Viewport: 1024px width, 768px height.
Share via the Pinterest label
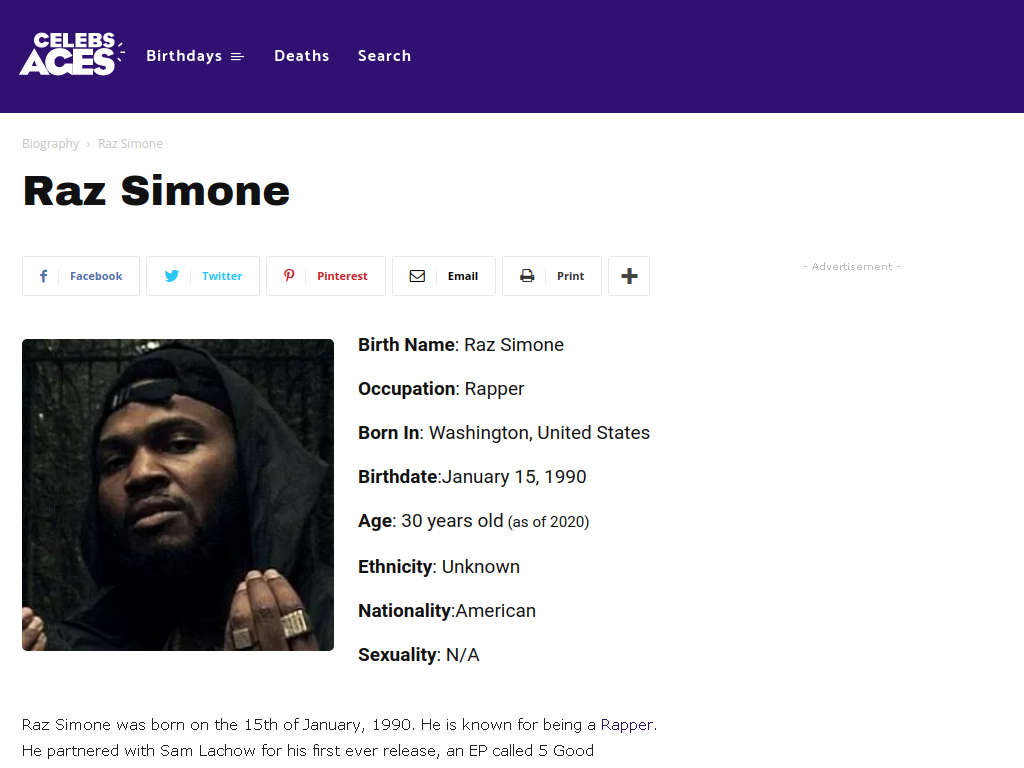pos(342,276)
